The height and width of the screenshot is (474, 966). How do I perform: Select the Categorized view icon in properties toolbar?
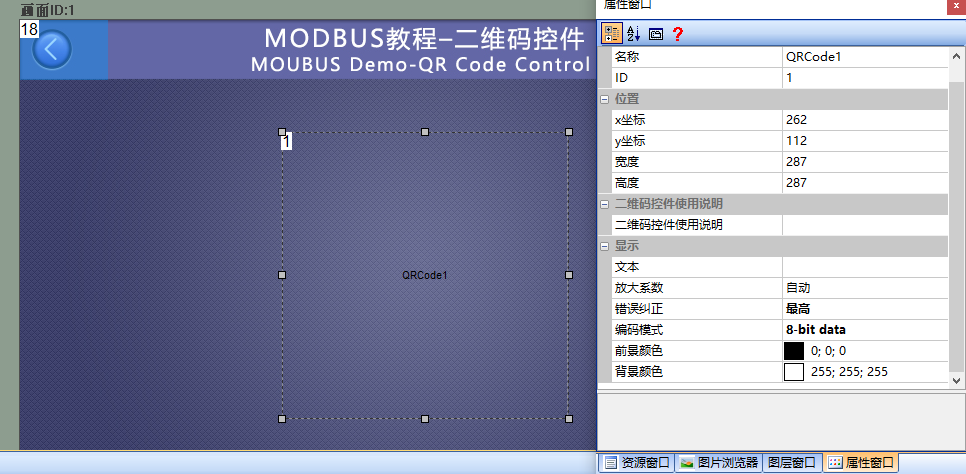[611, 34]
